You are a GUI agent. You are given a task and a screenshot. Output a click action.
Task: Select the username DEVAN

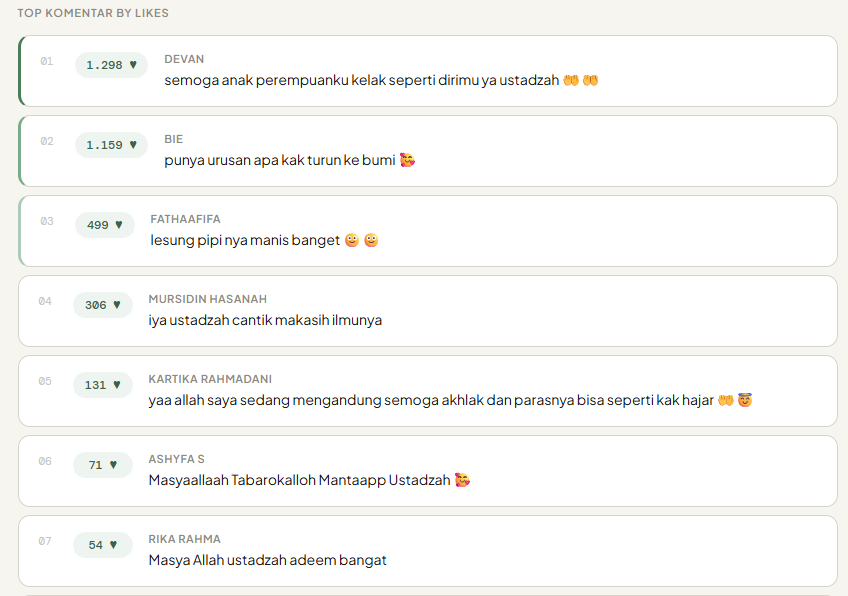pyautogui.click(x=184, y=59)
